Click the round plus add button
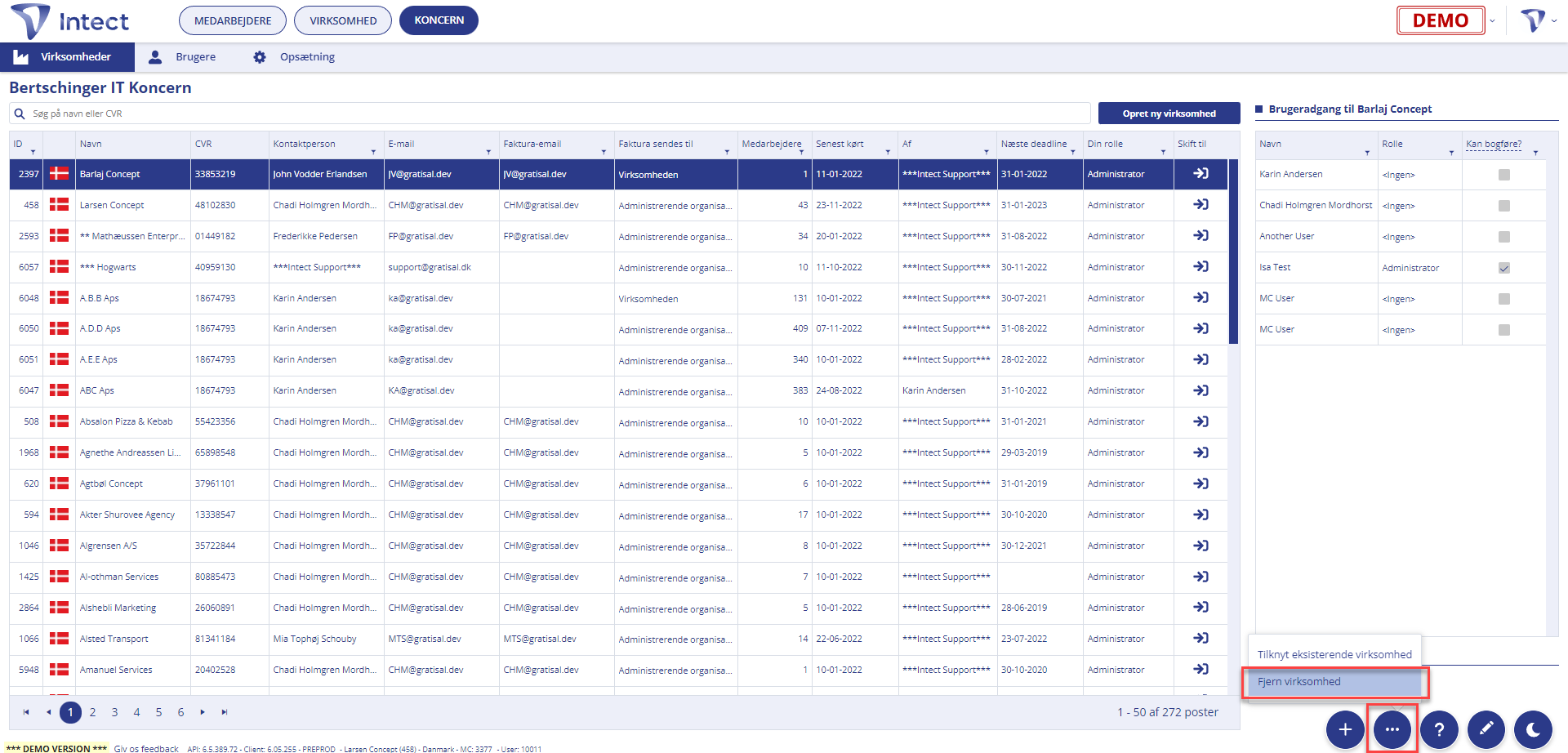Viewport: 1568px width, 753px height. tap(1345, 729)
